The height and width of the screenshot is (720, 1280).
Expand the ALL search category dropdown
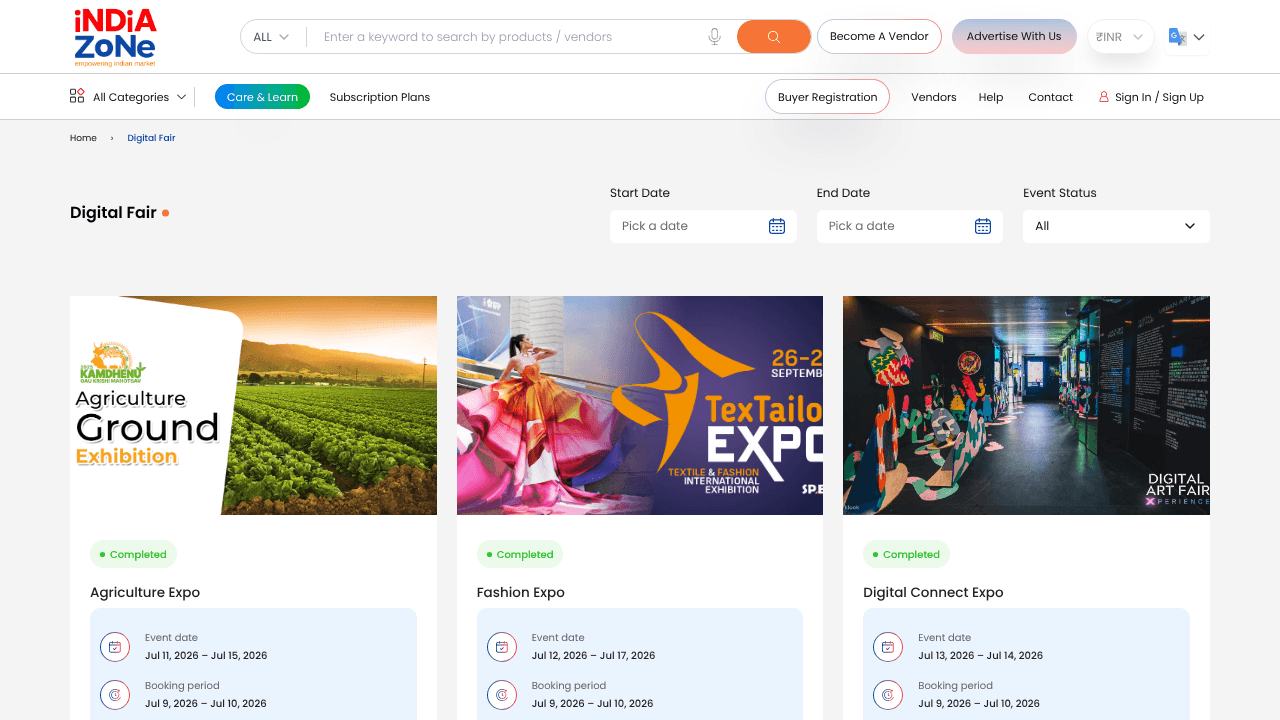click(x=271, y=37)
